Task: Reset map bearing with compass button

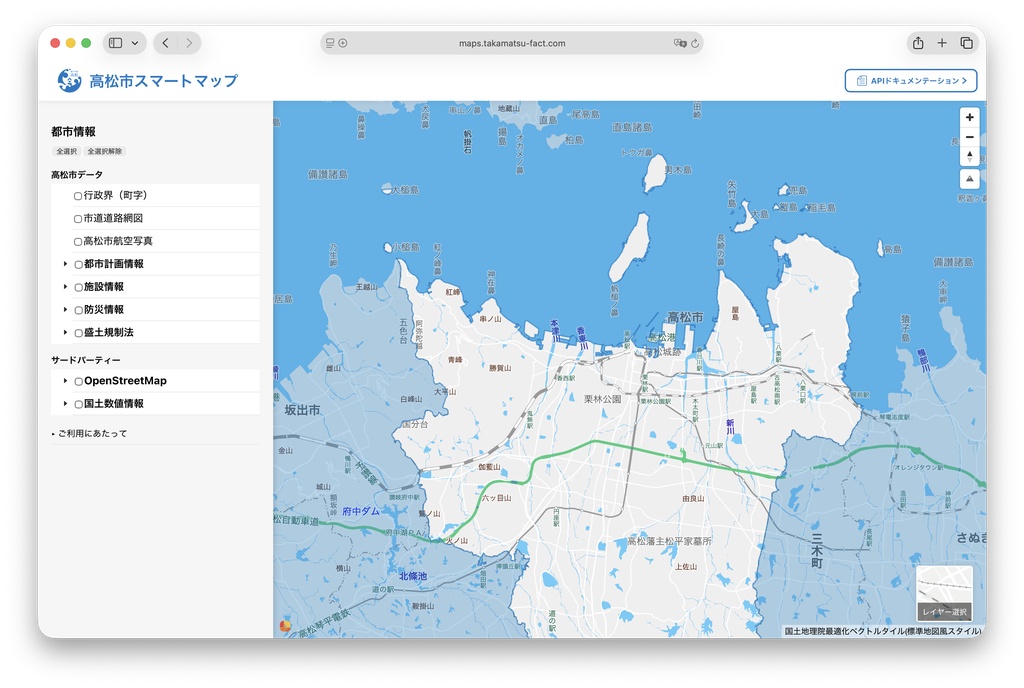Action: coord(969,156)
